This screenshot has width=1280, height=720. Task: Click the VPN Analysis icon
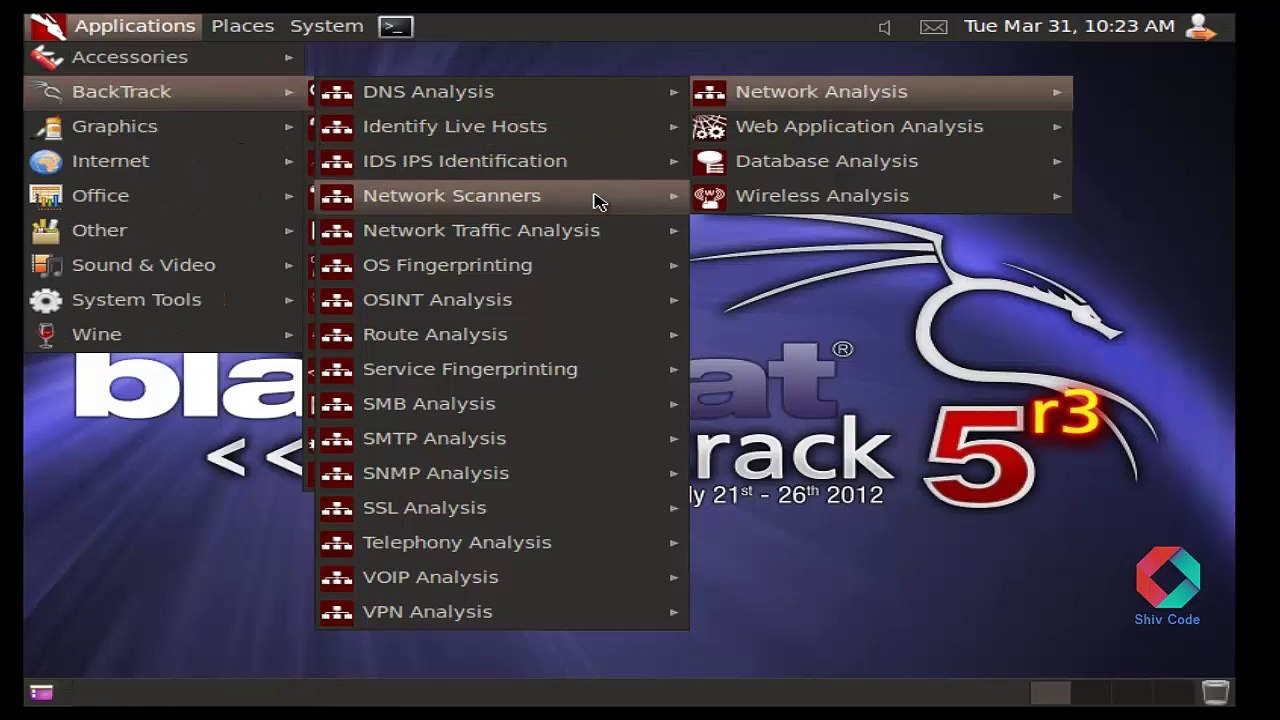pos(337,612)
